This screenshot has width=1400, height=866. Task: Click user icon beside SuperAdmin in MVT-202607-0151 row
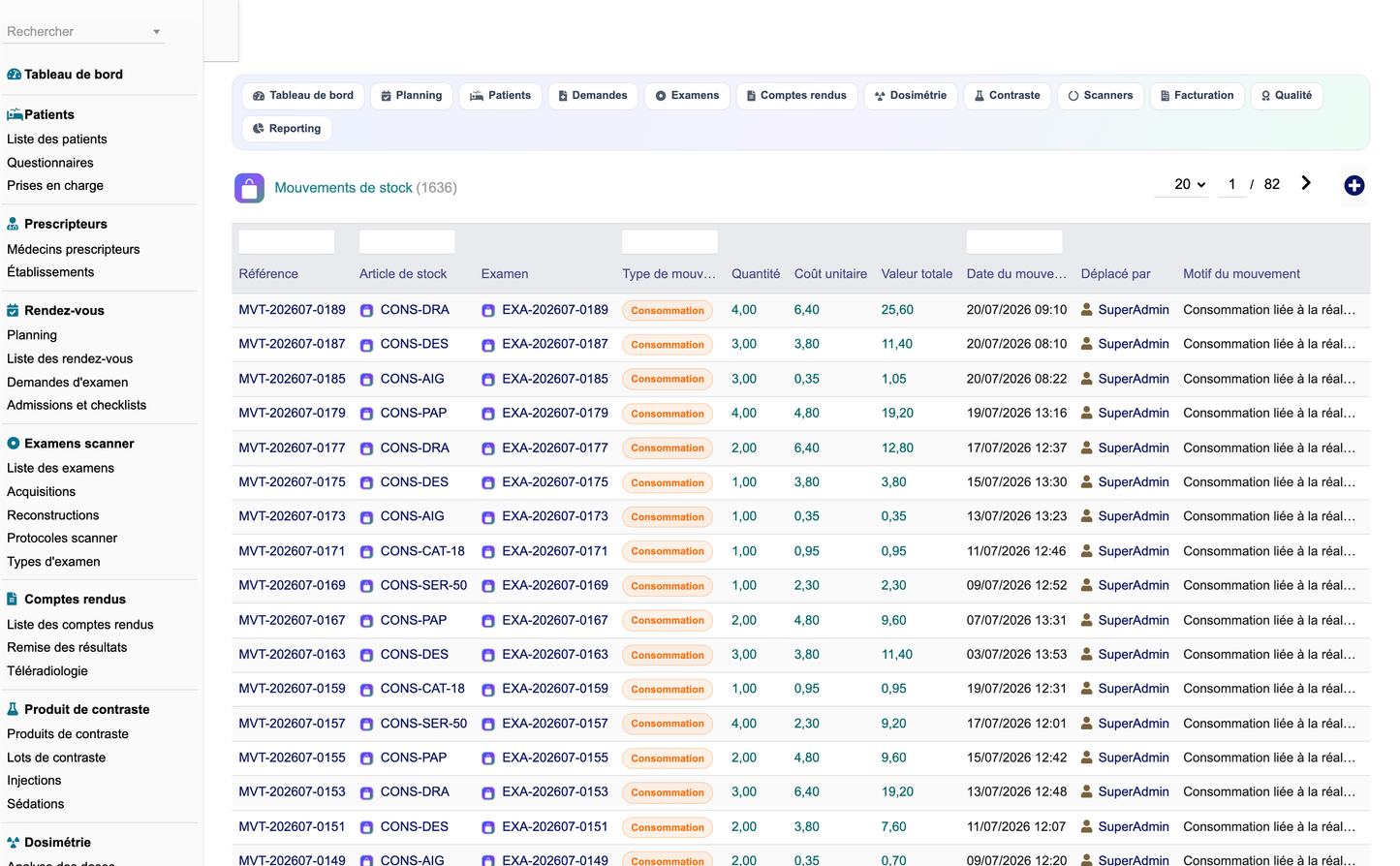tap(1087, 827)
